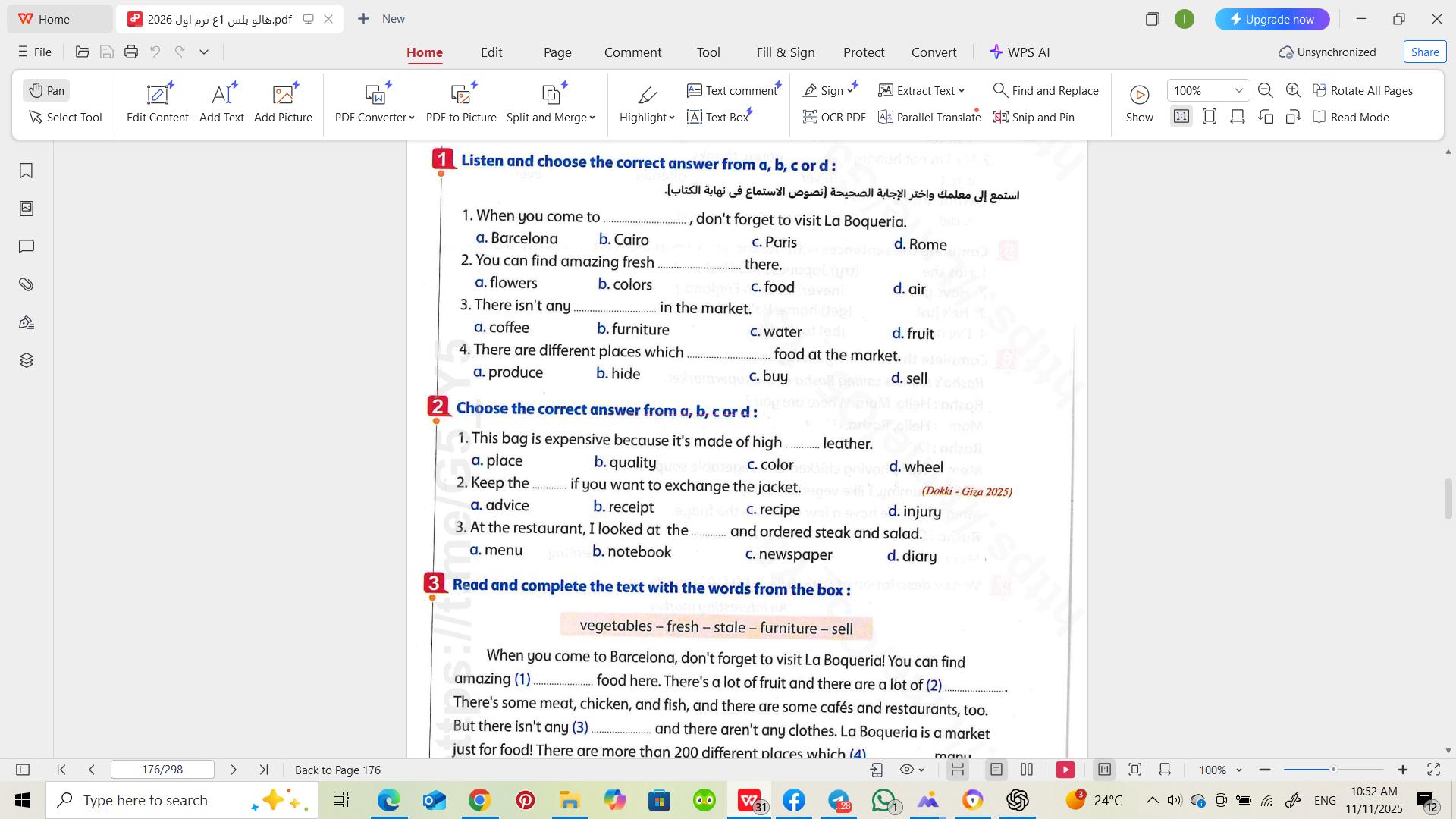Click the Add Picture tool
The height and width of the screenshot is (819, 1456).
click(283, 103)
